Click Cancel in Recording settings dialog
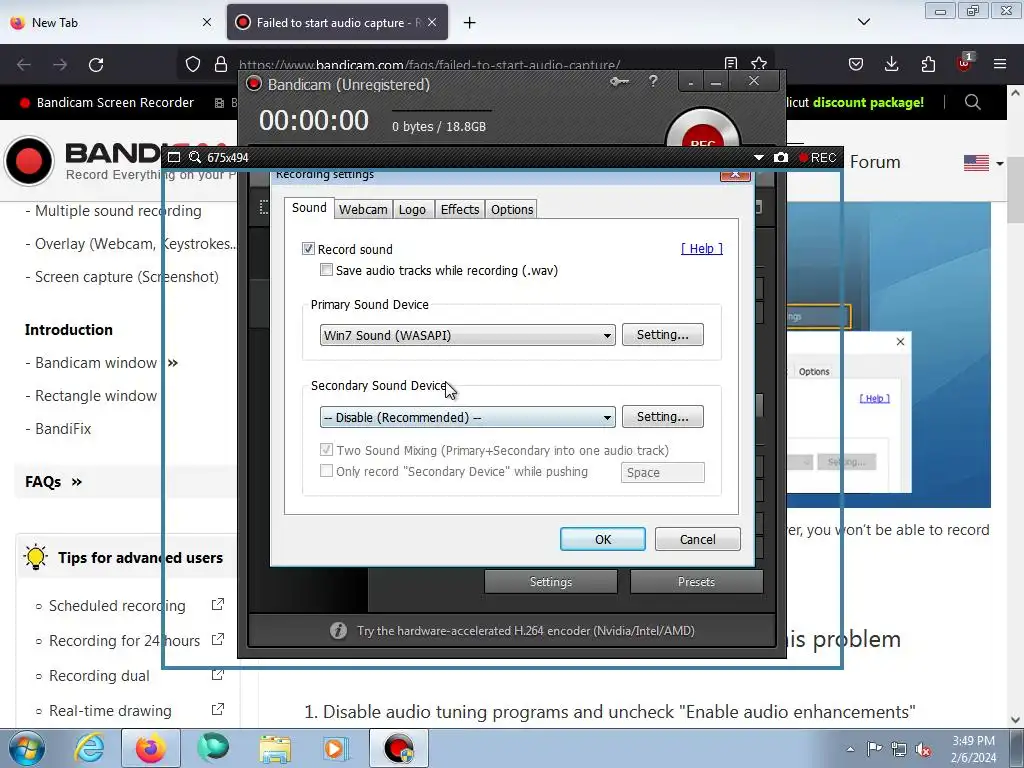 point(697,539)
